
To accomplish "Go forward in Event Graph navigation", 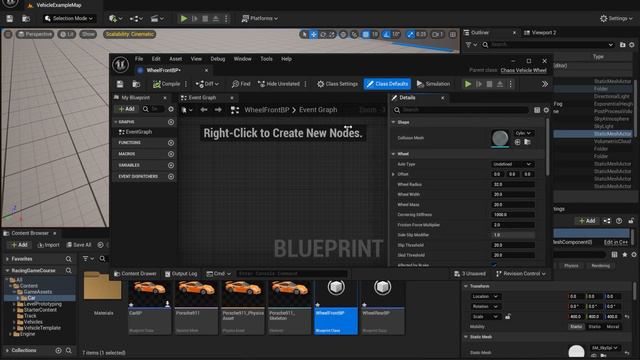I will (x=218, y=110).
